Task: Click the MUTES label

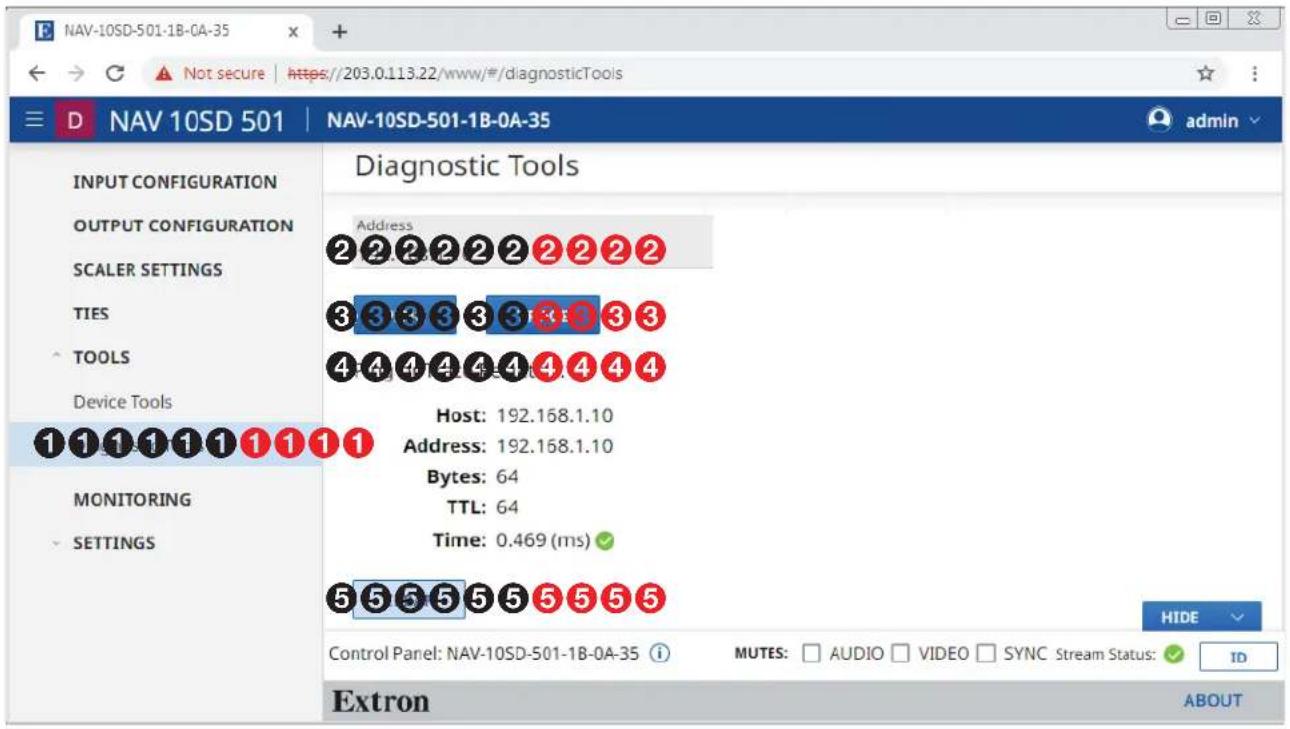Action: [762, 654]
